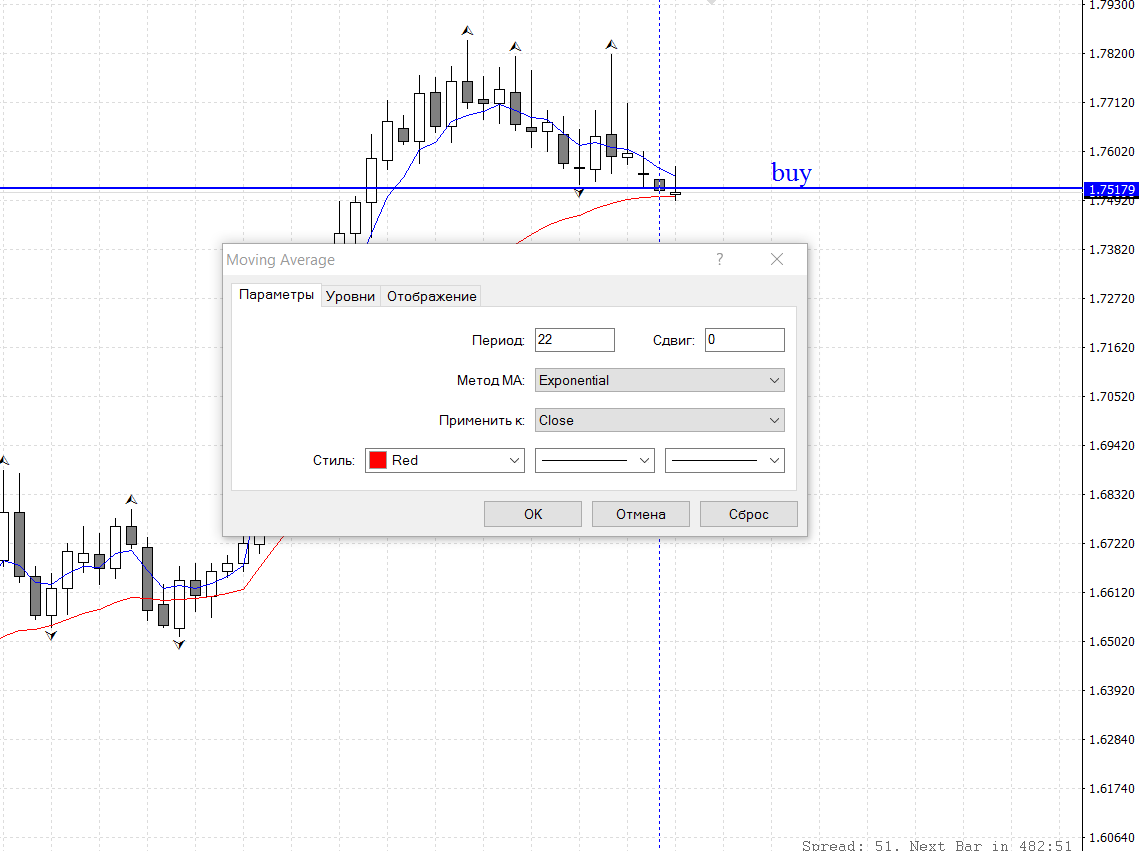The width and height of the screenshot is (1139, 851).
Task: Open the Уровни tab
Action: 350,296
